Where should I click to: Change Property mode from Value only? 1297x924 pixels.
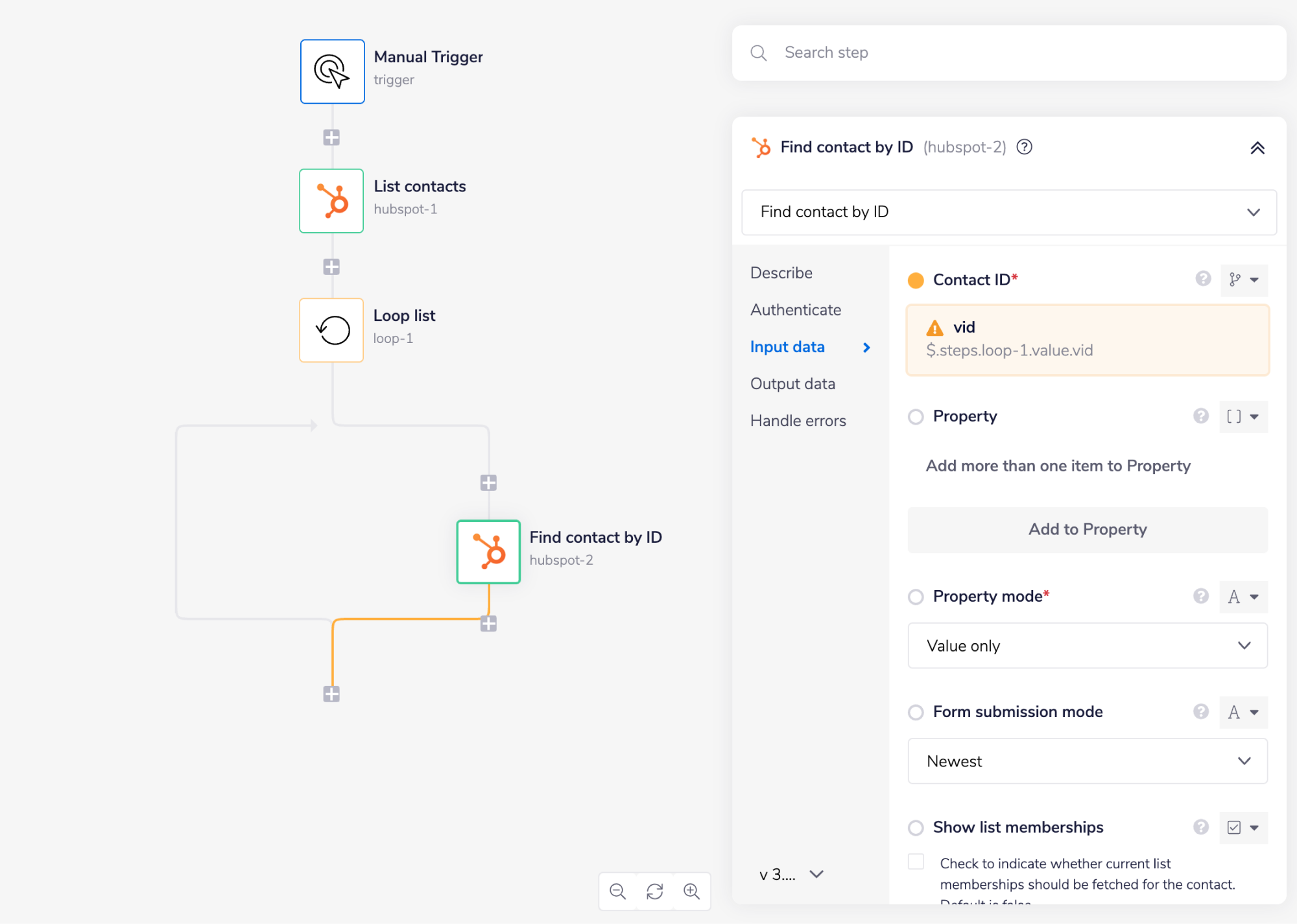click(1087, 645)
